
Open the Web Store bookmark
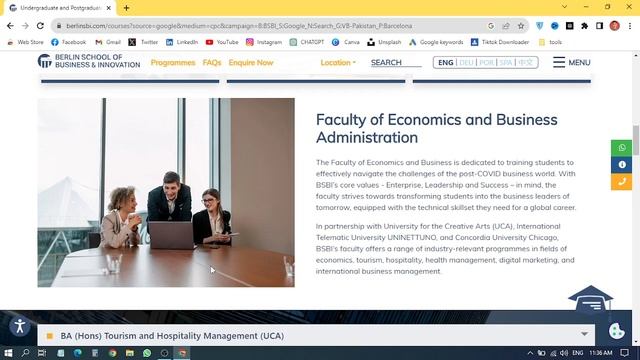point(25,42)
